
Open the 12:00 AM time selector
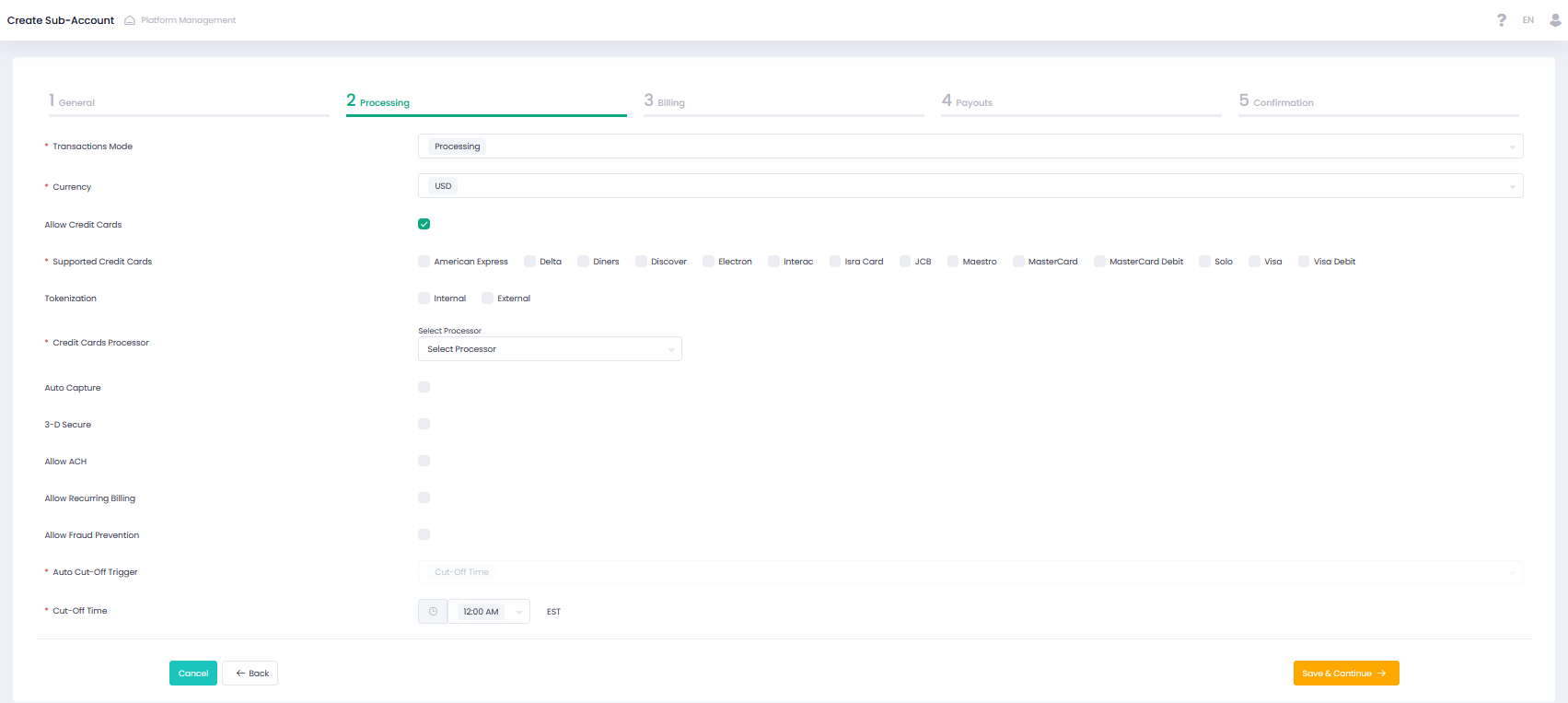pos(488,612)
